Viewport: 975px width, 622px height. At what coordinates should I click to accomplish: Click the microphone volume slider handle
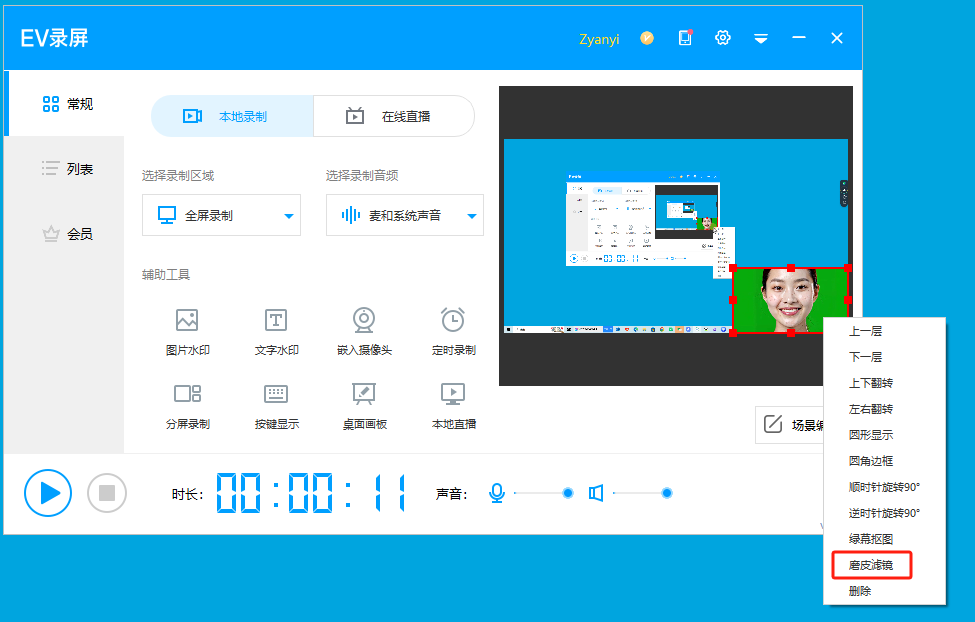[568, 493]
